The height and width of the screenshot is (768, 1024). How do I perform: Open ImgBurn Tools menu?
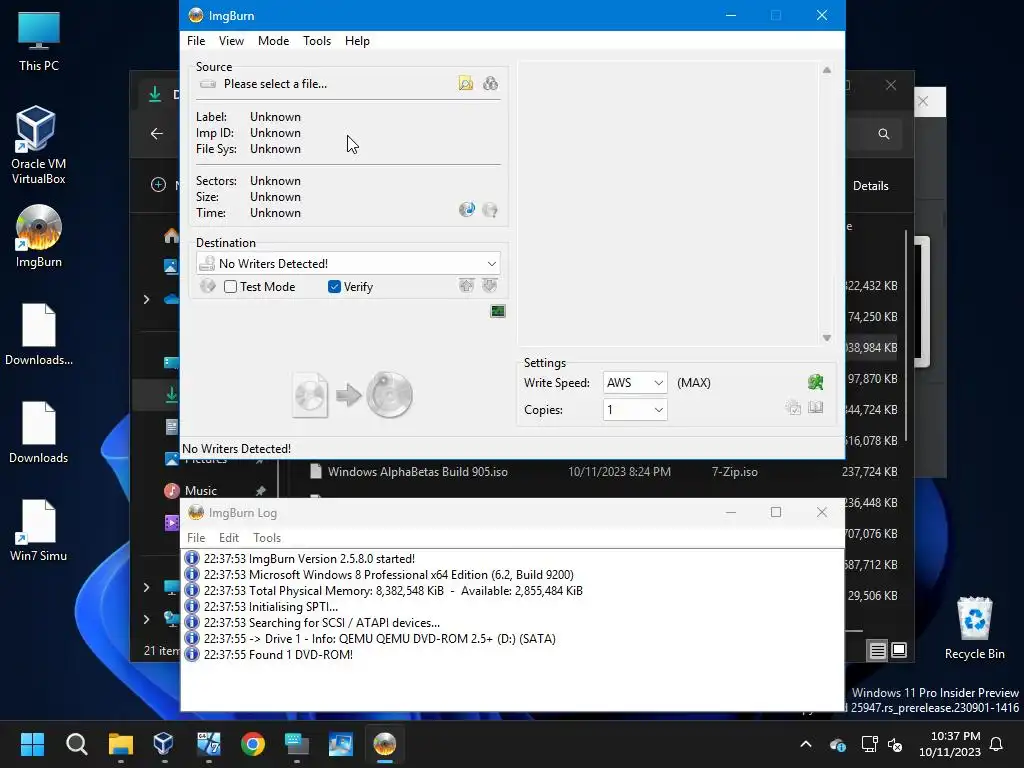click(x=317, y=40)
